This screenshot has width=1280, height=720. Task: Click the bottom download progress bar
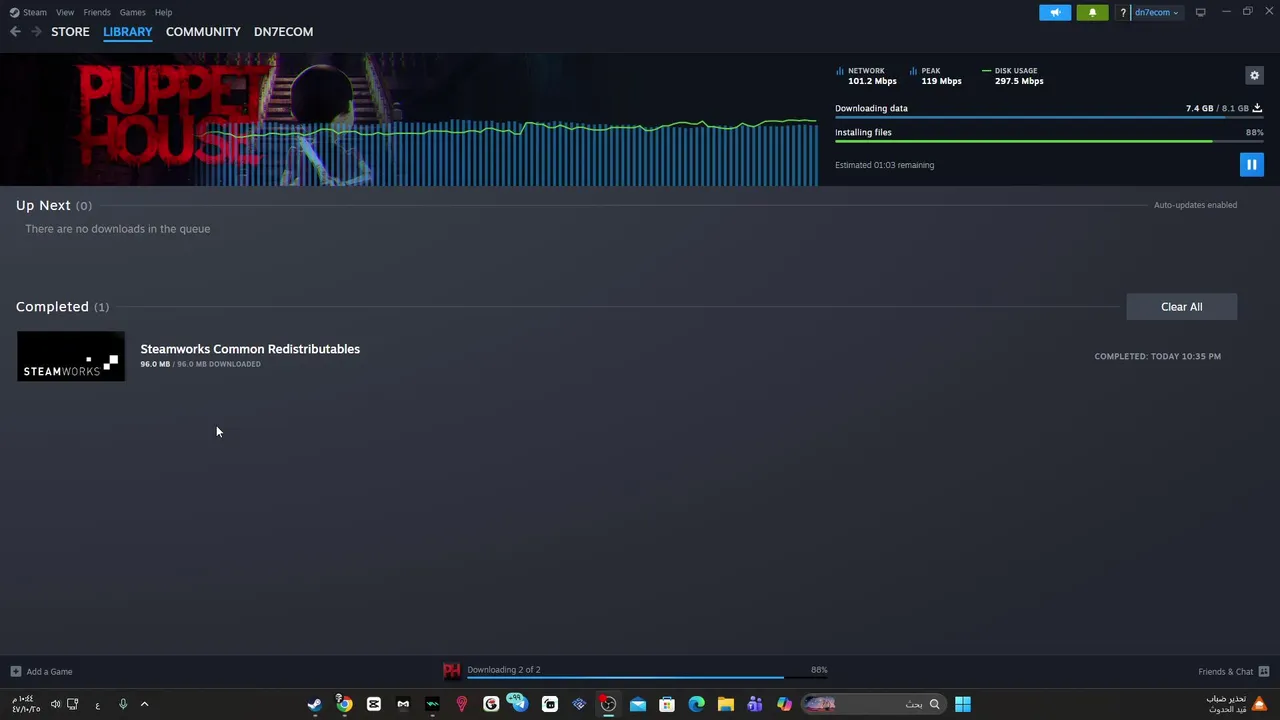[x=647, y=678]
